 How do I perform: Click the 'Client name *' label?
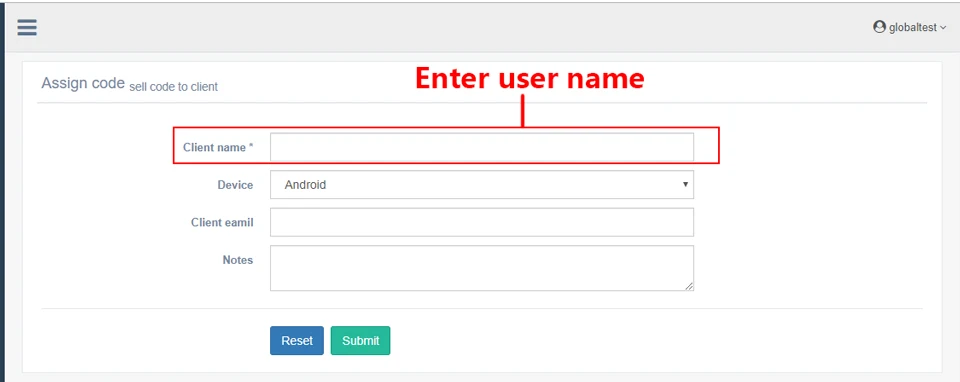[x=218, y=148]
